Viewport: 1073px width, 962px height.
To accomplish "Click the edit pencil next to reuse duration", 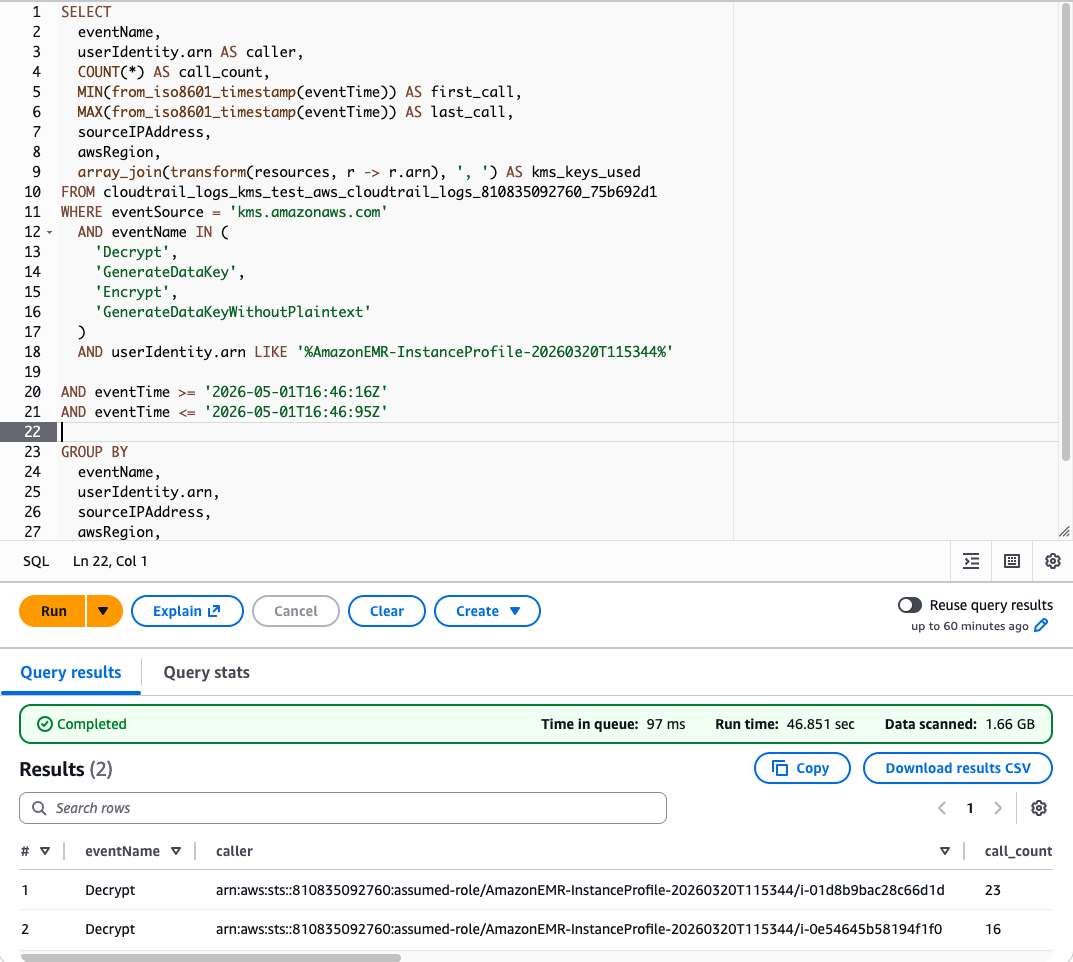I will pos(1041,625).
